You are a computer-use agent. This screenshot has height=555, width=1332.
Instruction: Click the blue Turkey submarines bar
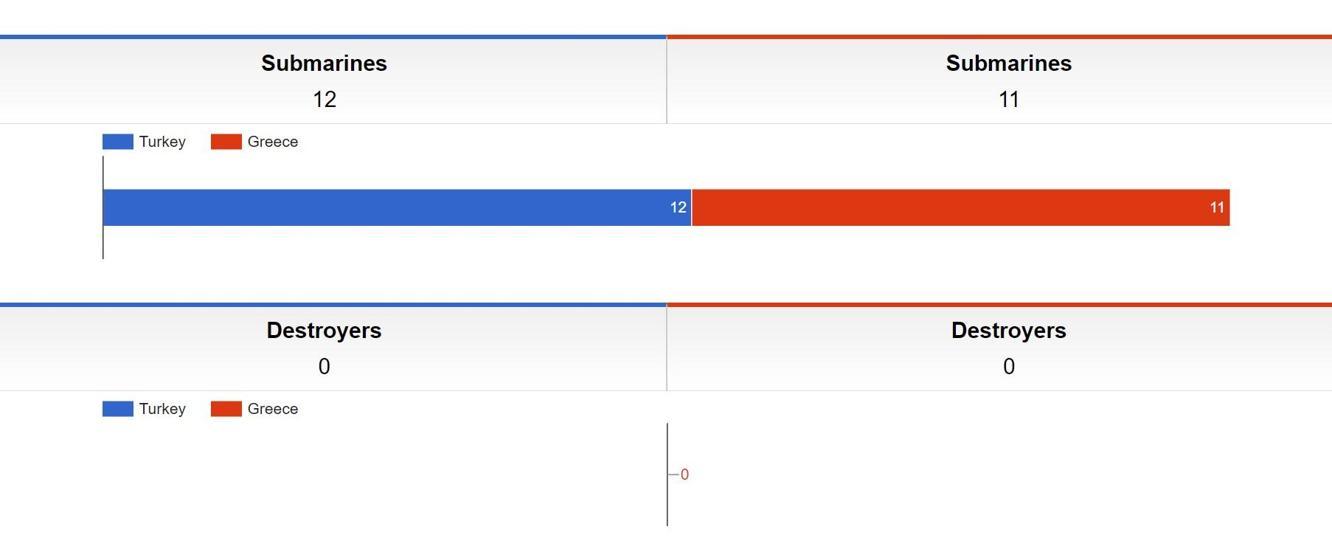(397, 207)
